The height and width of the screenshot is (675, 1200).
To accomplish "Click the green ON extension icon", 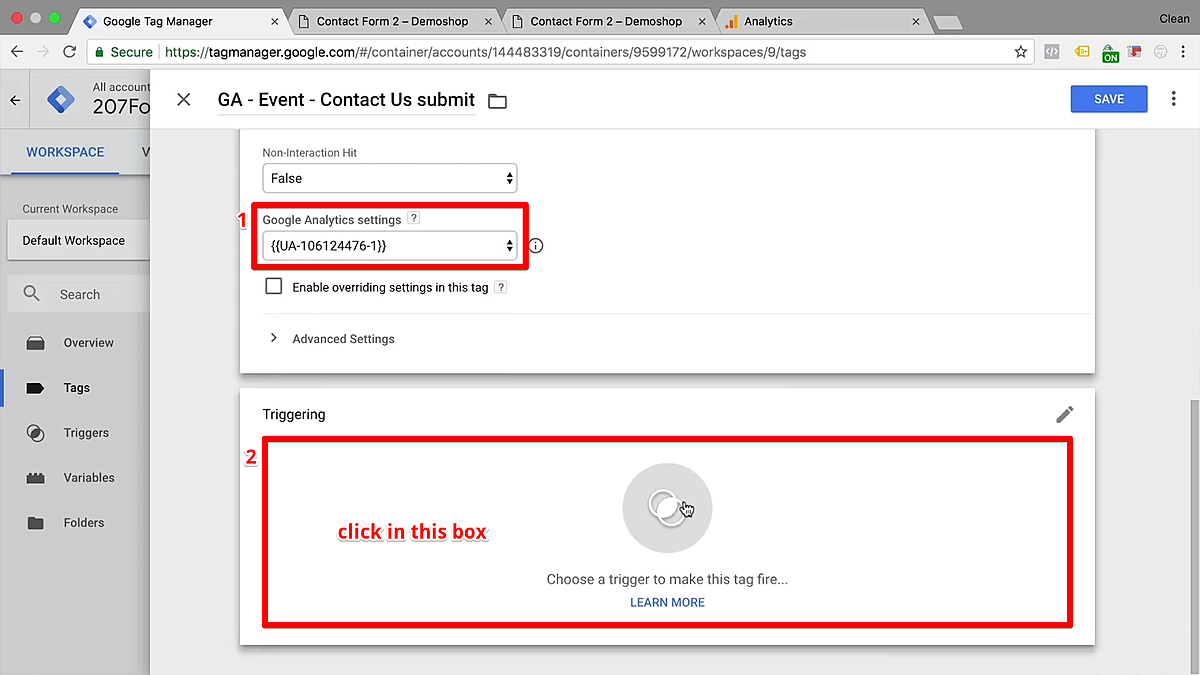I will tap(1110, 53).
